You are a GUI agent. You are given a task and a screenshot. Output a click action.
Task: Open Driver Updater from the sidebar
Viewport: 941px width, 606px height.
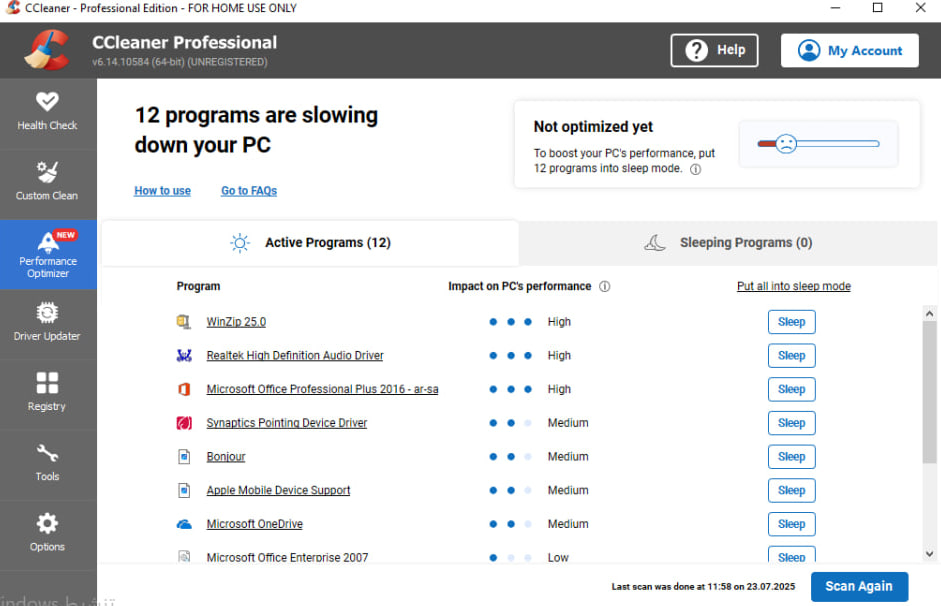click(x=47, y=325)
